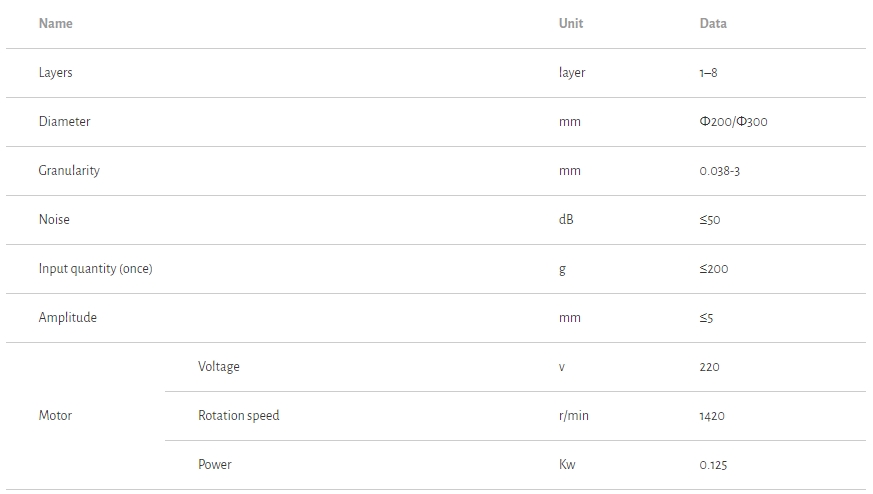
Task: Click the Amplitude row label
Action: [x=68, y=318]
